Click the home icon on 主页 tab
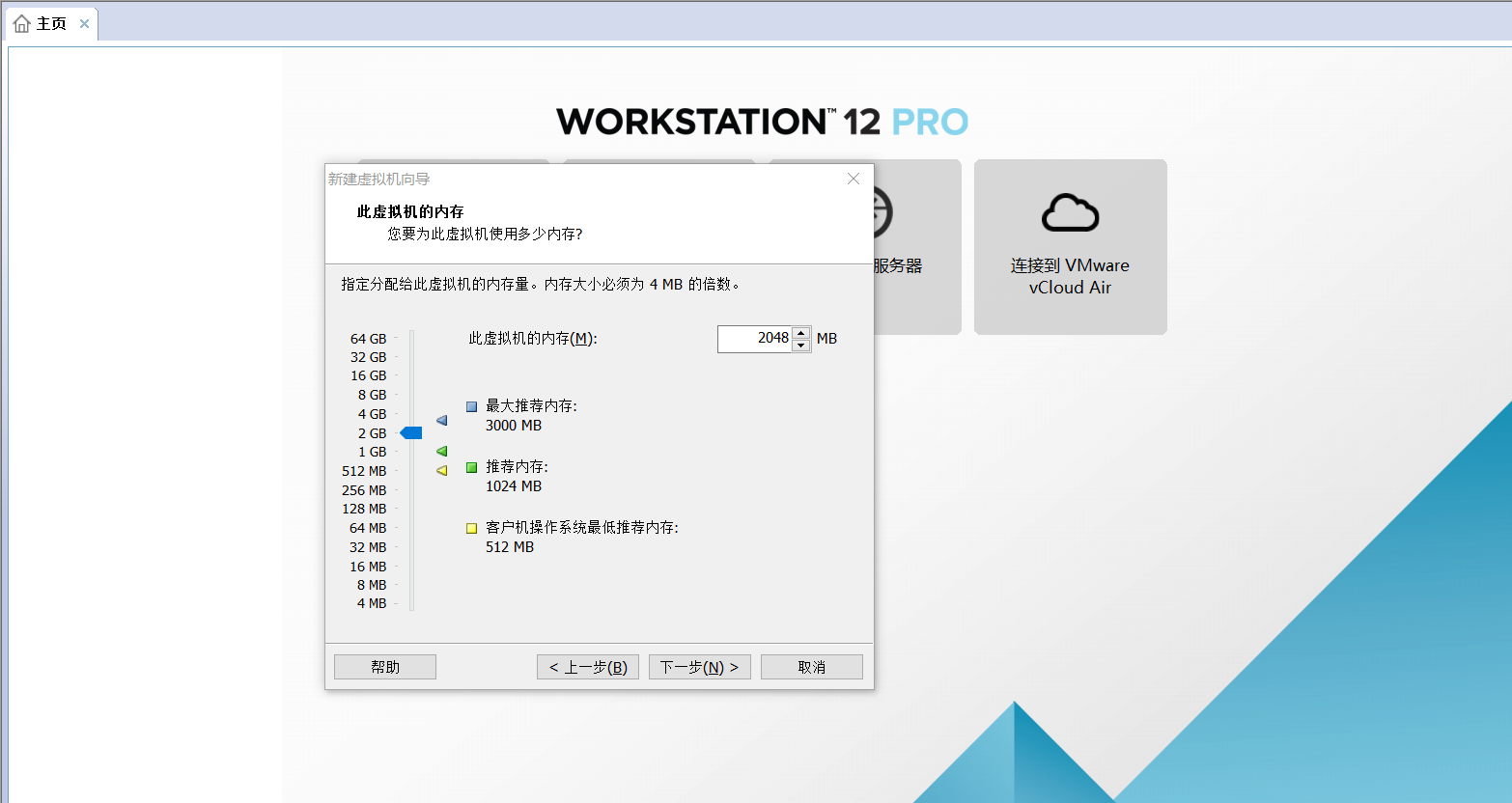 pos(22,24)
